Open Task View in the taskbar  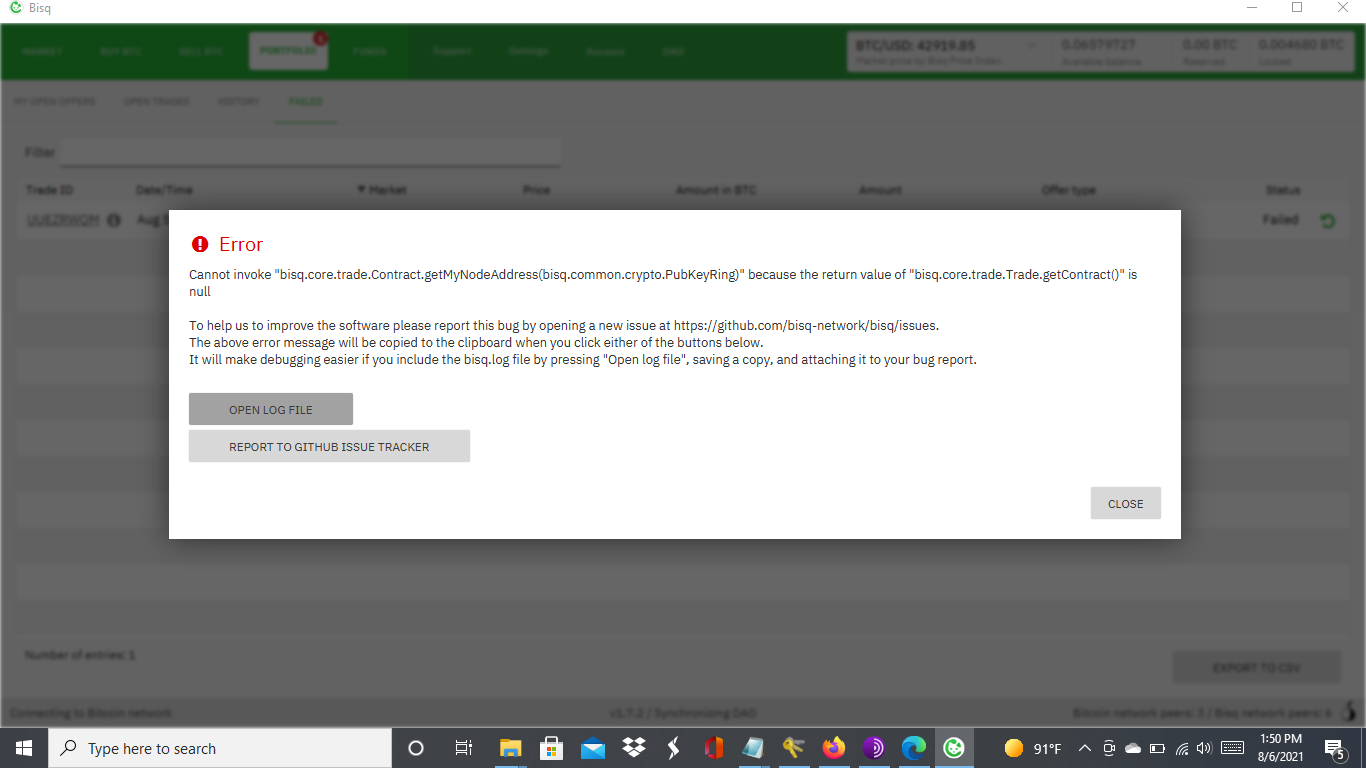click(x=463, y=748)
